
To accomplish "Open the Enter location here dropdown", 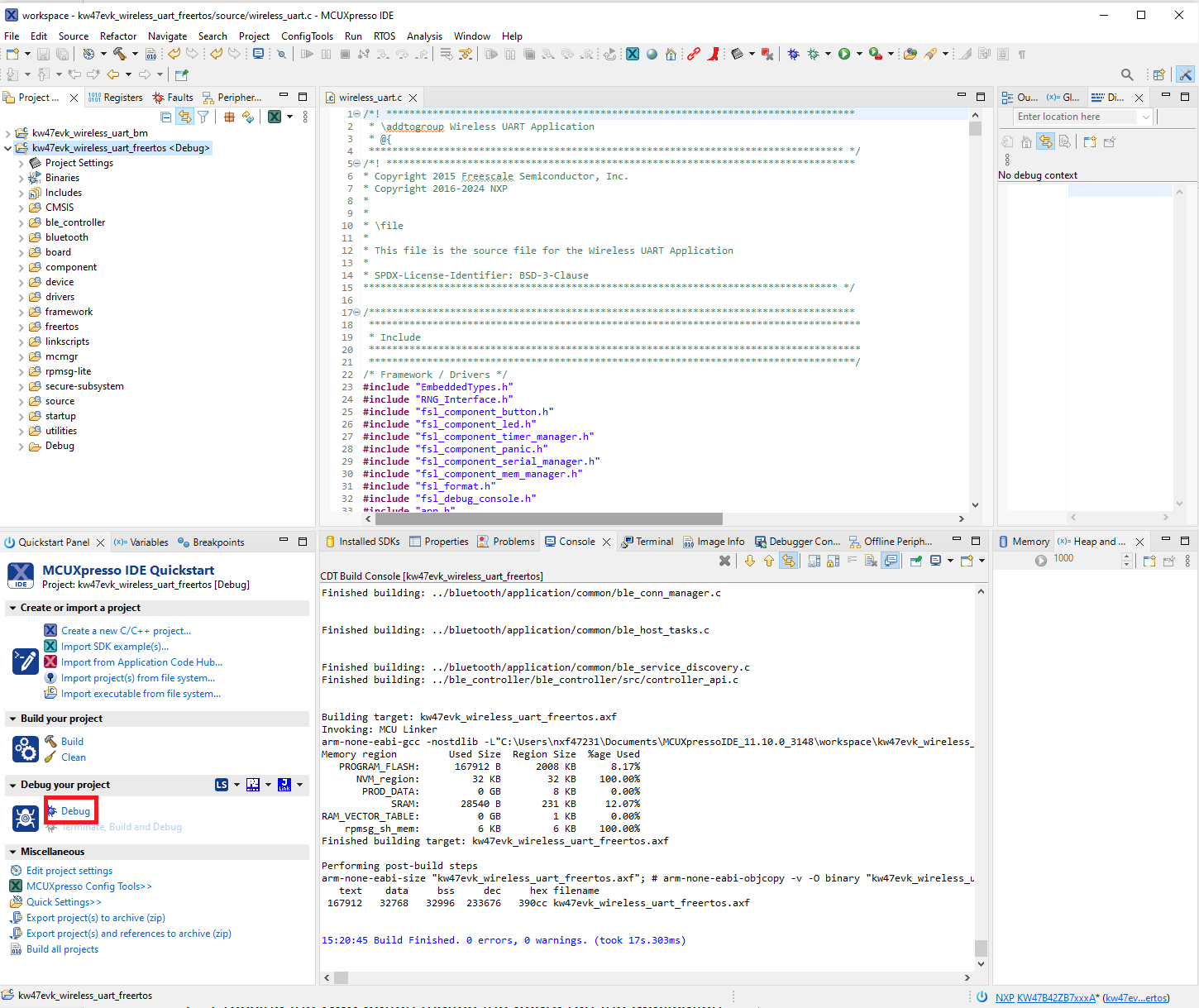I will [1147, 116].
